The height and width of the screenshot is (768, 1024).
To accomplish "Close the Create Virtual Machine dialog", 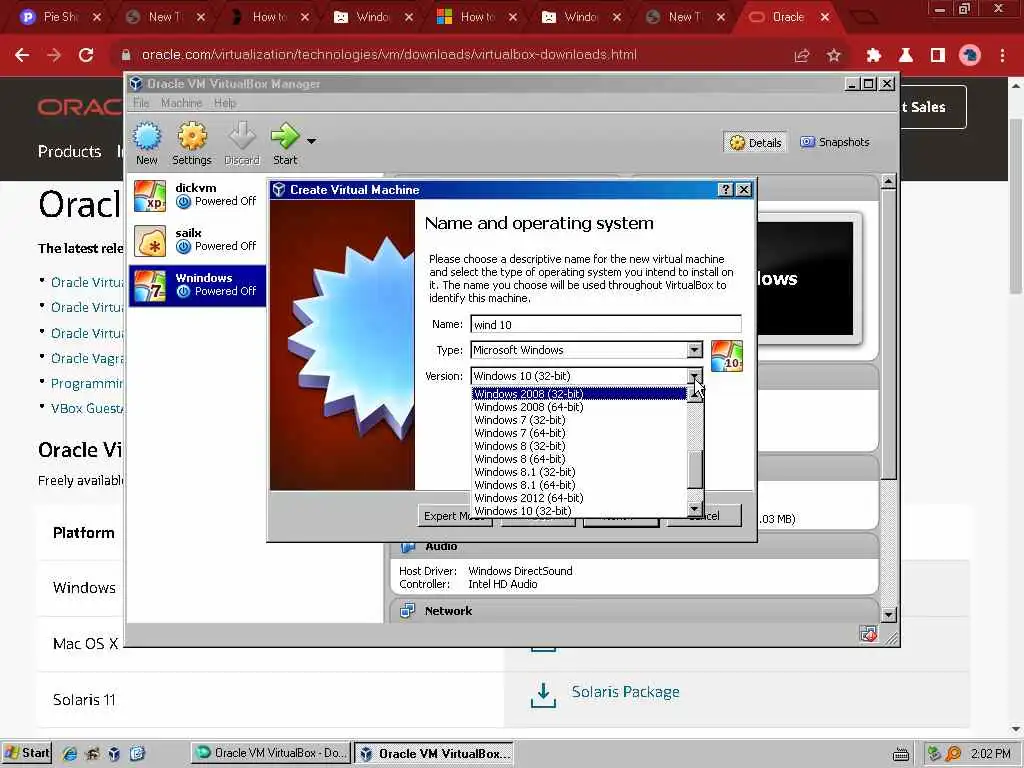I will pos(744,189).
